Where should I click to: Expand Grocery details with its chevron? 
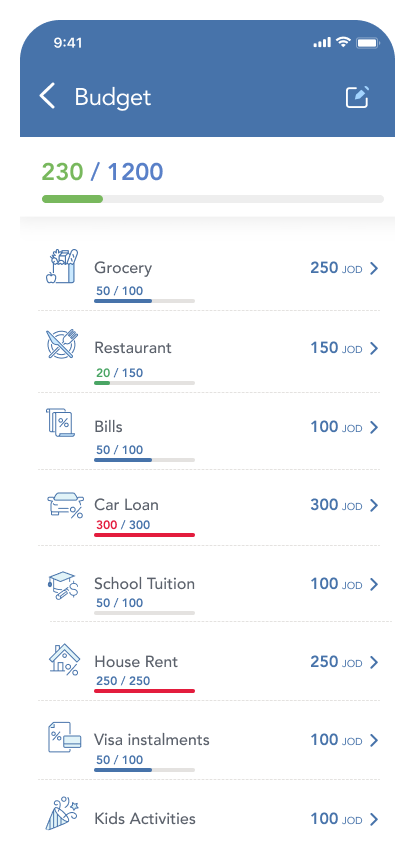coord(374,268)
